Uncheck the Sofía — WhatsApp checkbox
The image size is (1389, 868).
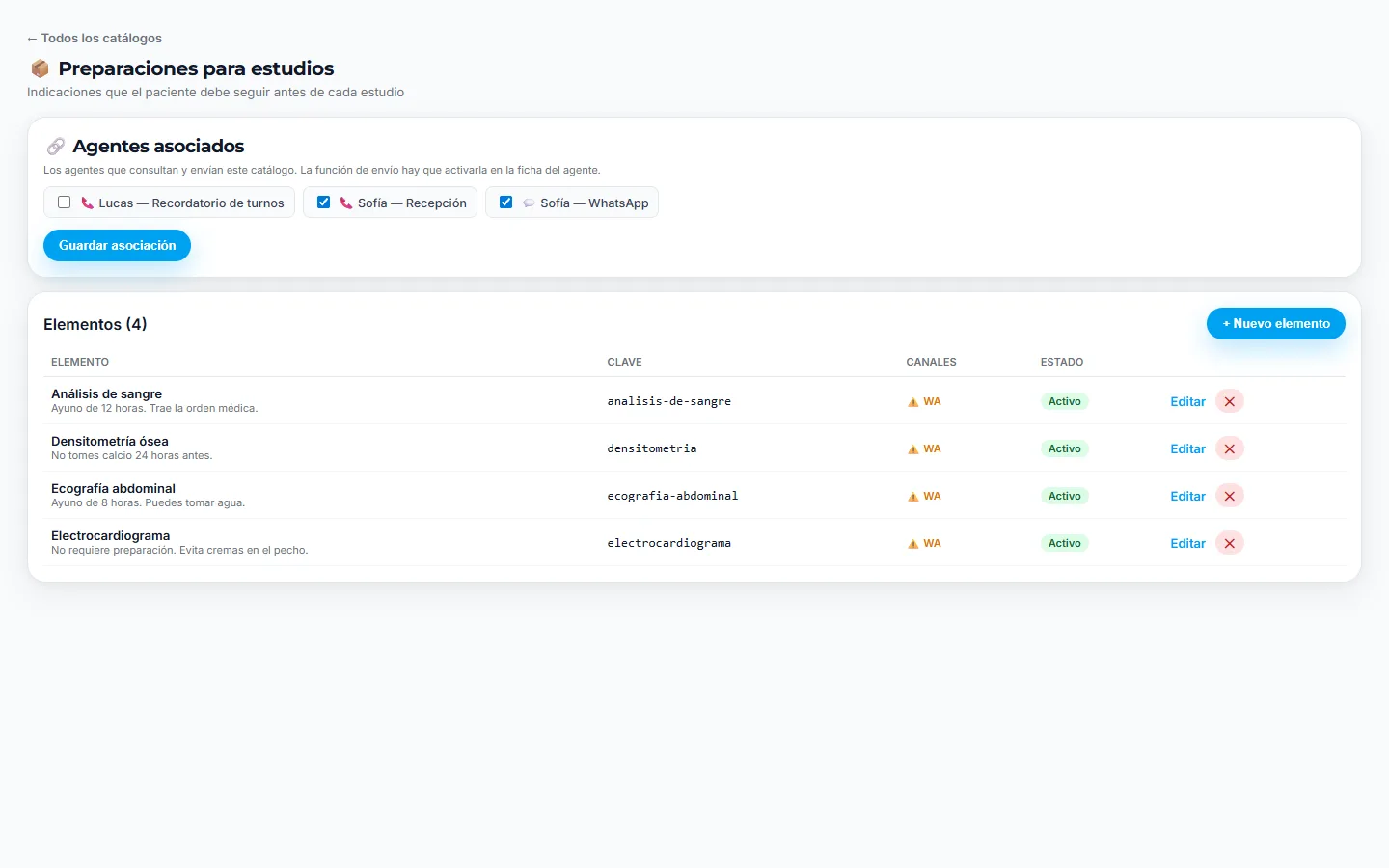505,202
